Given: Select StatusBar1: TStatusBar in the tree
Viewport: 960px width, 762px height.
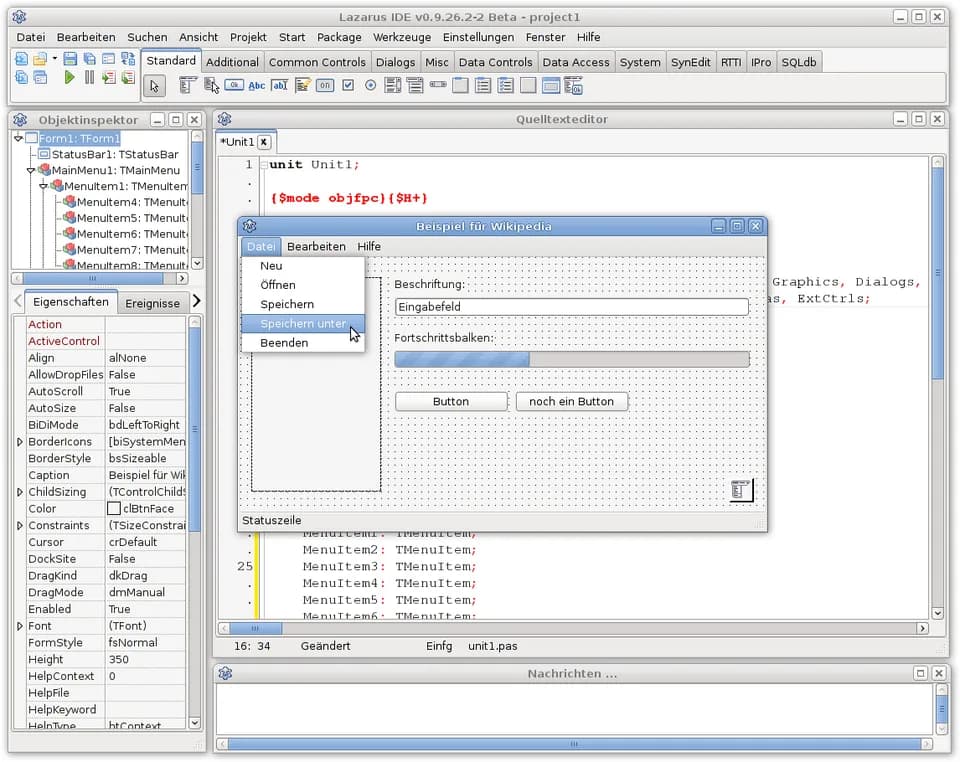Looking at the screenshot, I should pyautogui.click(x=114, y=154).
